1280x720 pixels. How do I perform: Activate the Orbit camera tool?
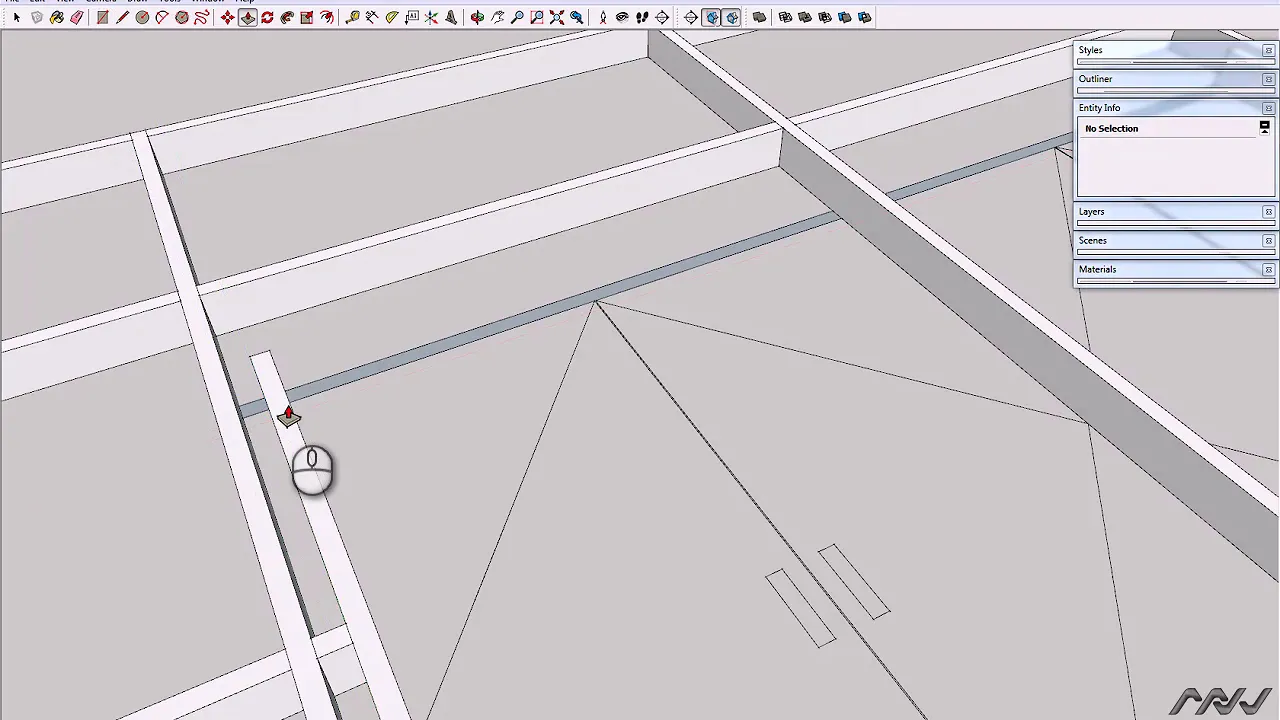pyautogui.click(x=477, y=17)
